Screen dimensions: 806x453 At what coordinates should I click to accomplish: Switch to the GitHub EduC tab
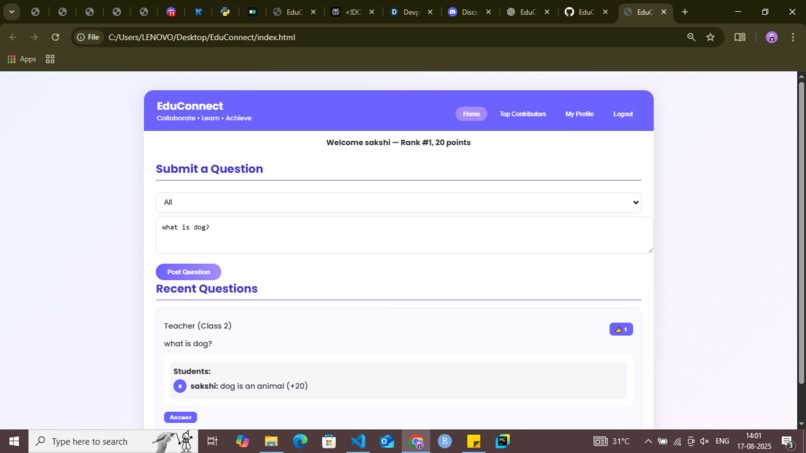point(580,12)
